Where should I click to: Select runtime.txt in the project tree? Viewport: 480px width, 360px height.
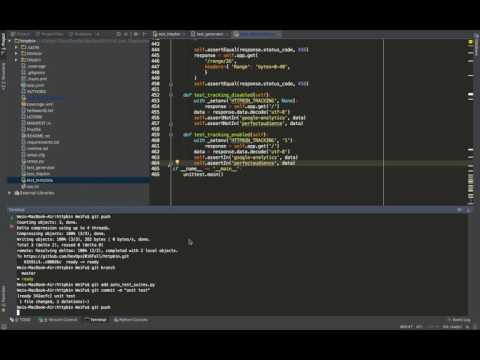tap(35, 149)
